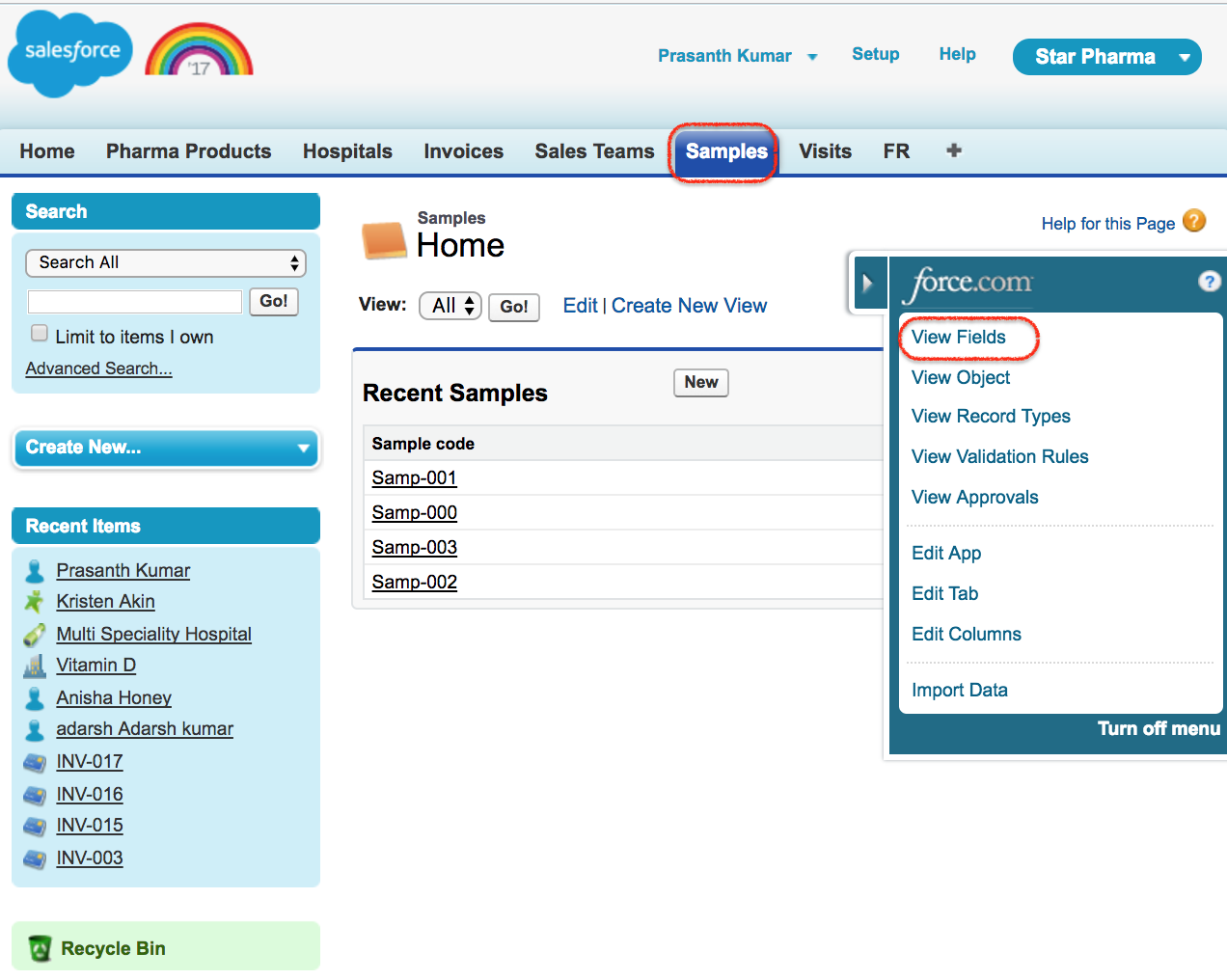
Task: Open sample record Samp-000
Action: point(415,512)
